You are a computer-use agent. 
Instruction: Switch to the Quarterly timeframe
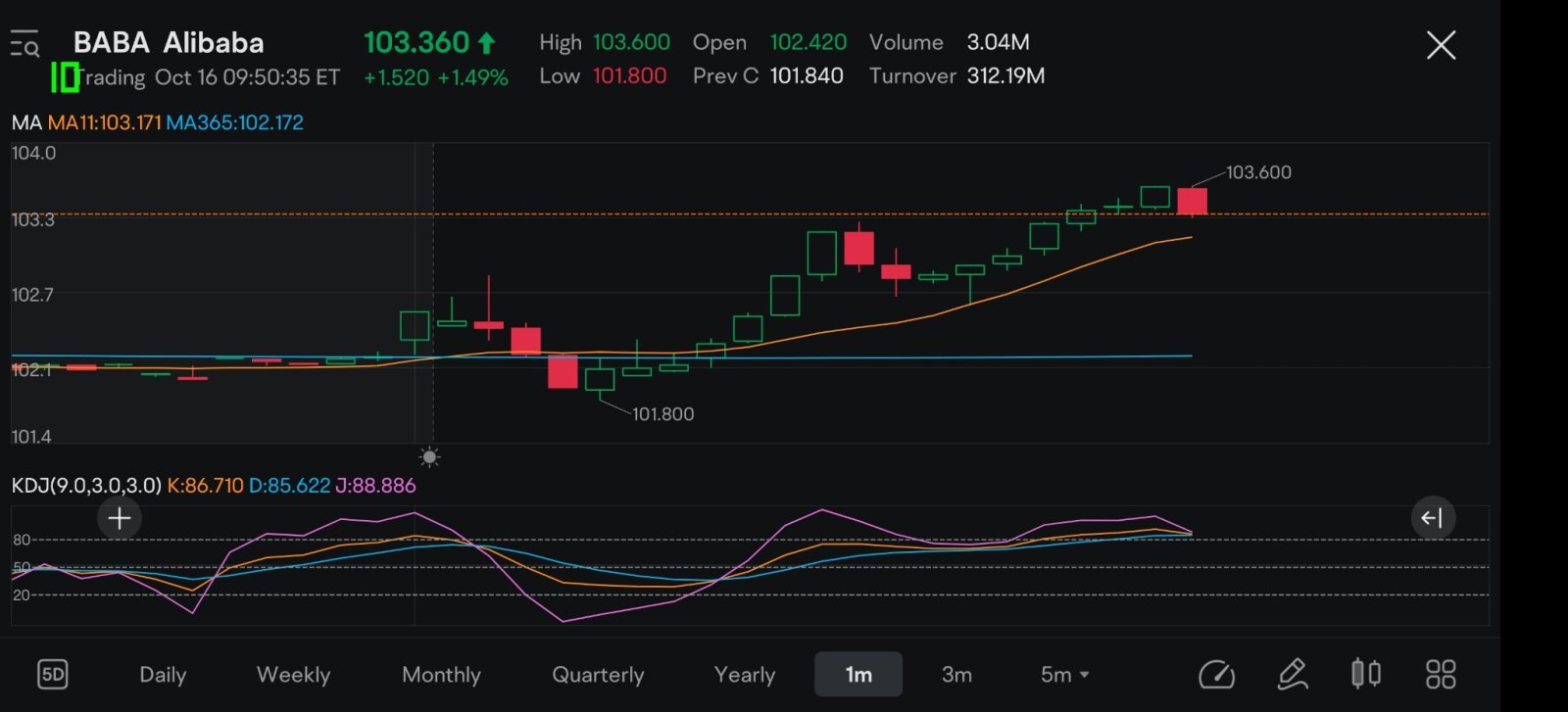(598, 675)
